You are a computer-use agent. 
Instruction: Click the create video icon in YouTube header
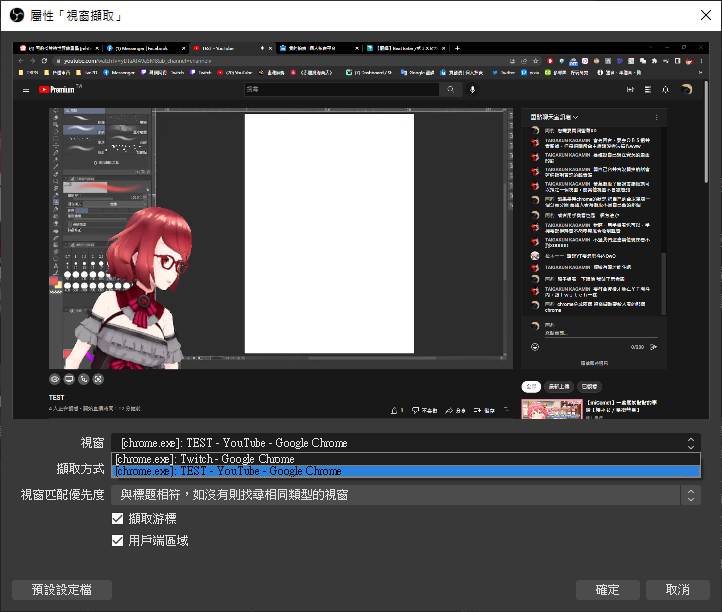pos(630,90)
